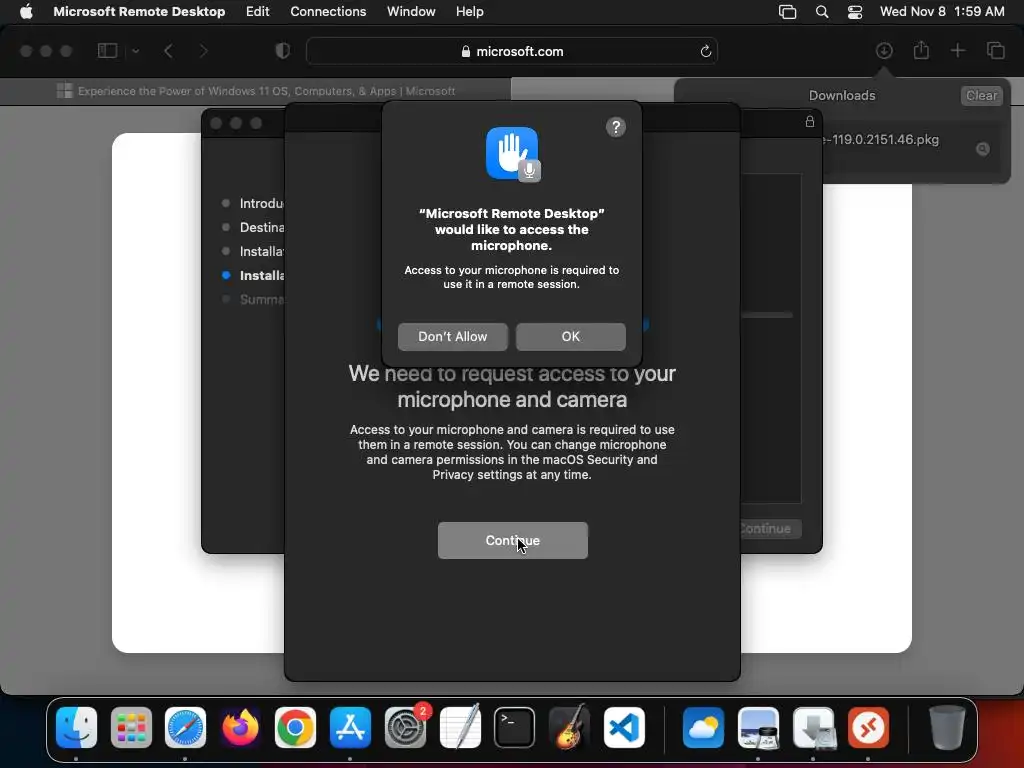Open Control Center in menu bar
Viewport: 1024px width, 768px height.
[x=855, y=12]
